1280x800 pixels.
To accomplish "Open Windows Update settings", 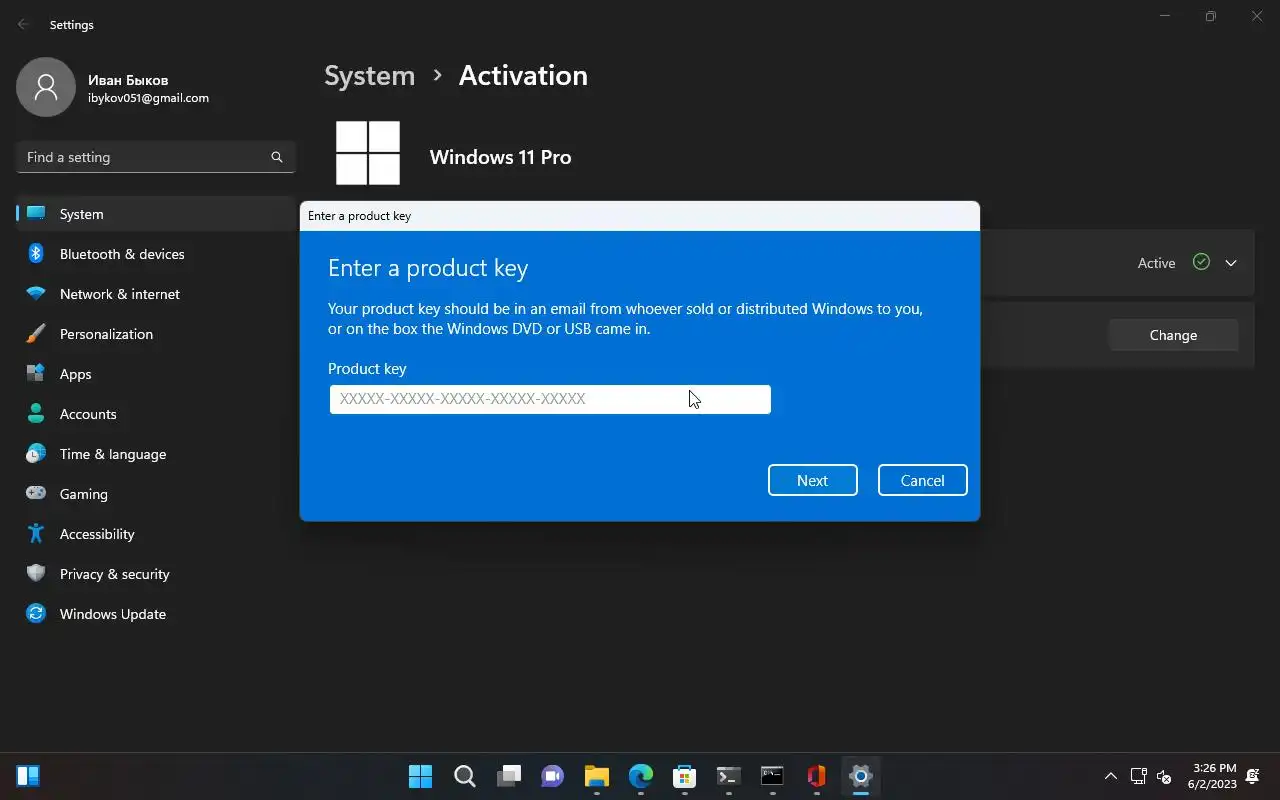I will 156,614.
